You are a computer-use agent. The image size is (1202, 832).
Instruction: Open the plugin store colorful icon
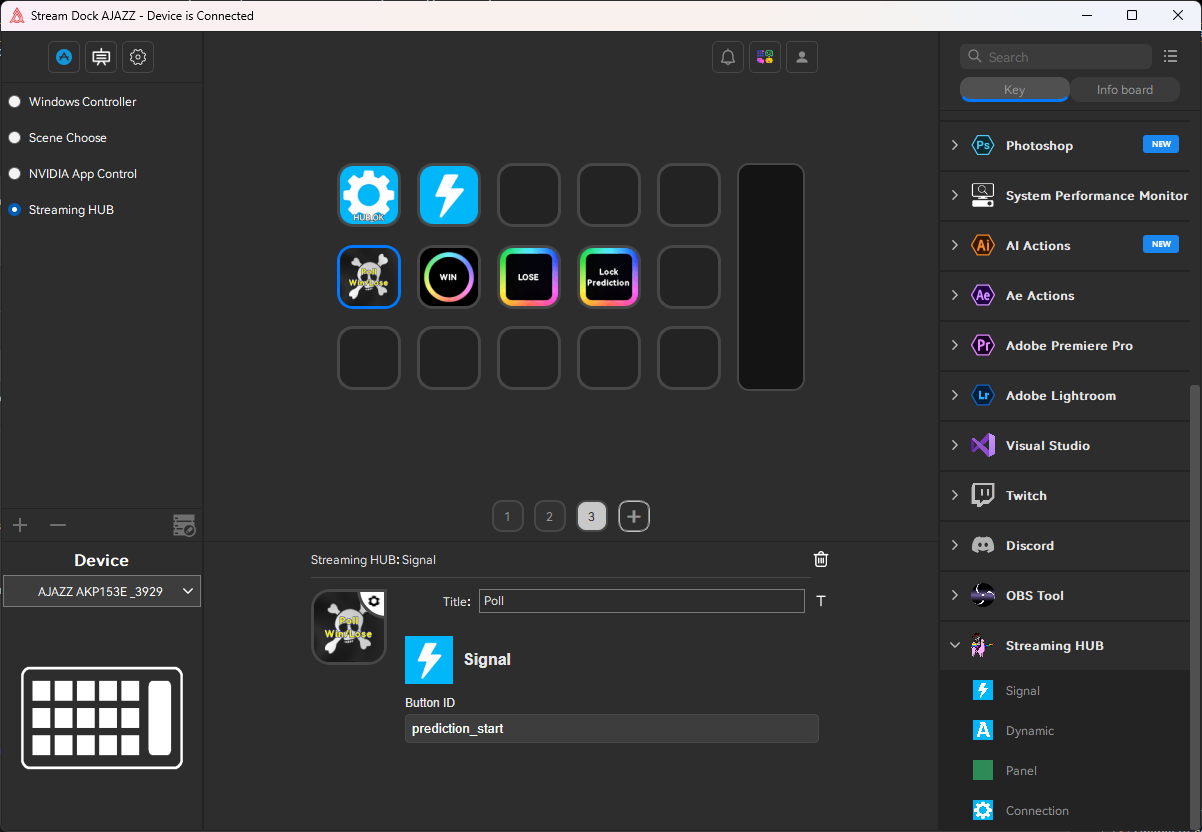[765, 57]
